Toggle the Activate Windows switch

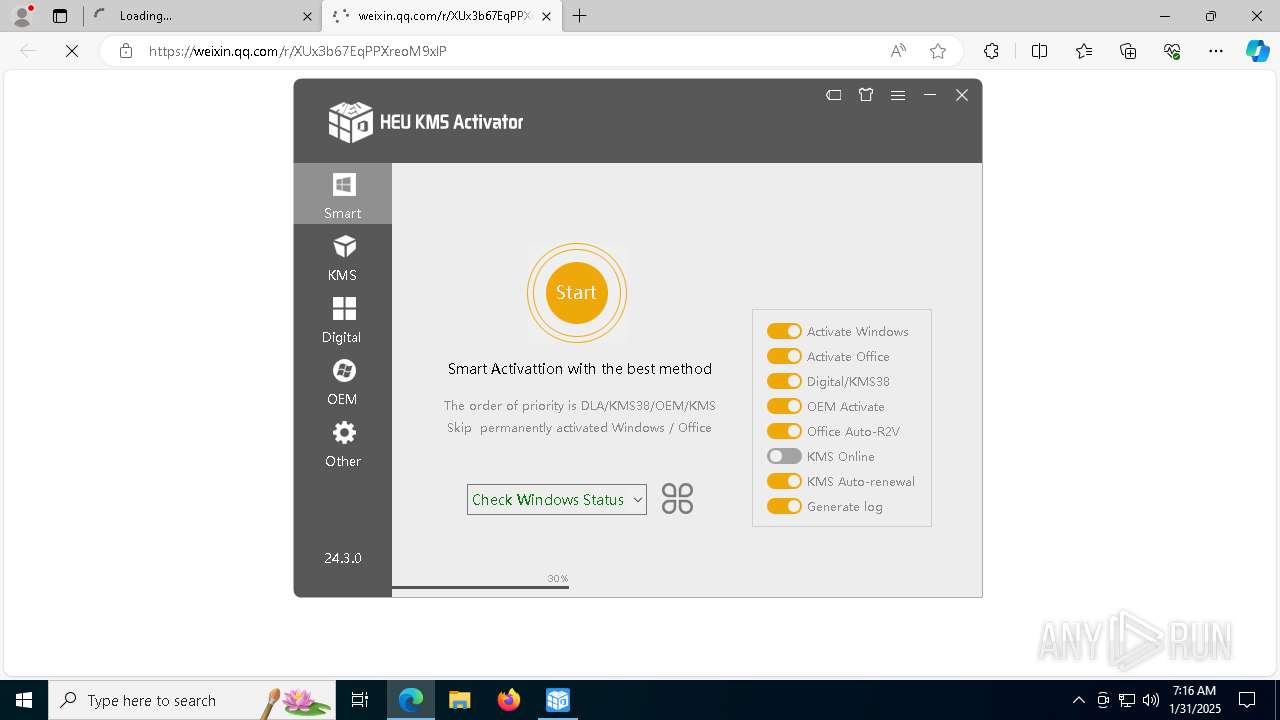[x=784, y=331]
